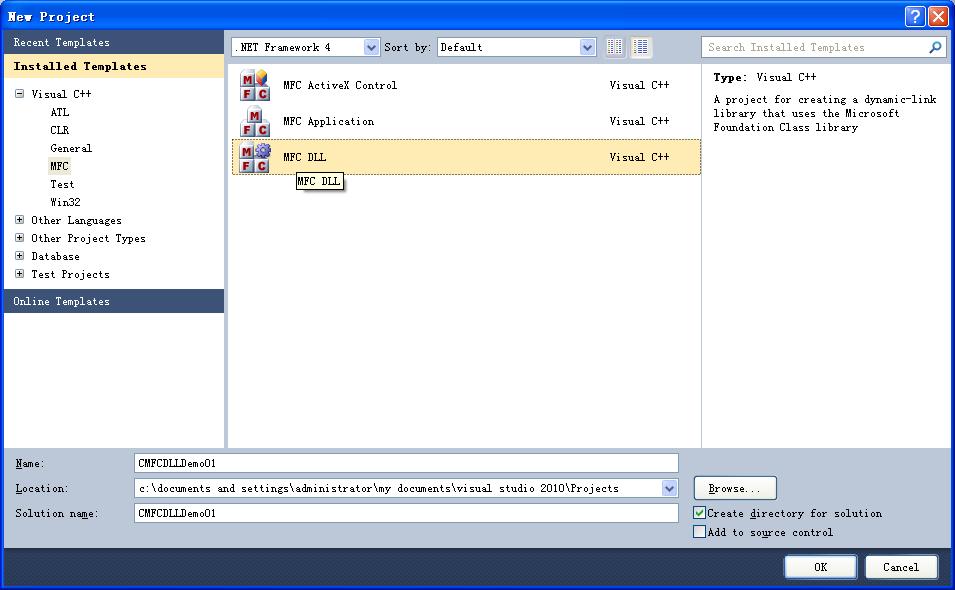
Task: Select the MFC ActiveX Control row text
Action: (340, 85)
